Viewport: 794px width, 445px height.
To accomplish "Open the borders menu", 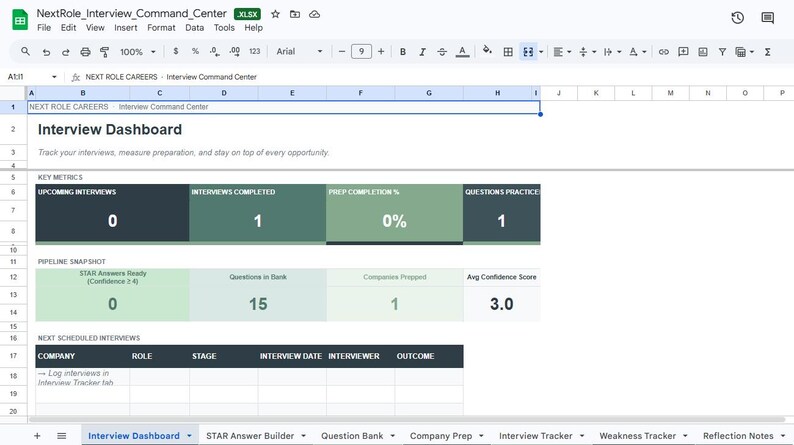I will click(508, 52).
